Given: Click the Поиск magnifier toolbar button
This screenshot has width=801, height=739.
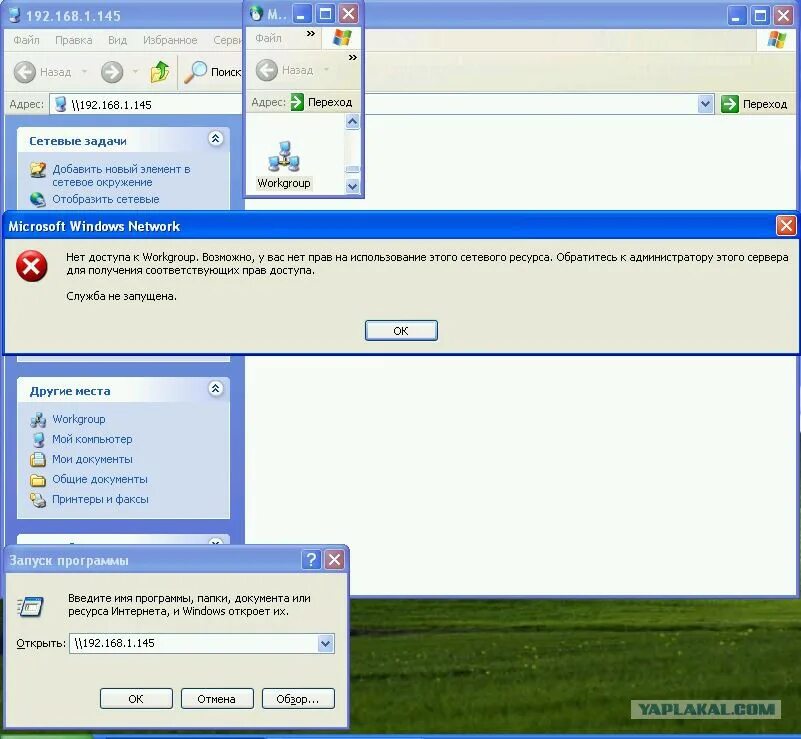Looking at the screenshot, I should (211, 72).
